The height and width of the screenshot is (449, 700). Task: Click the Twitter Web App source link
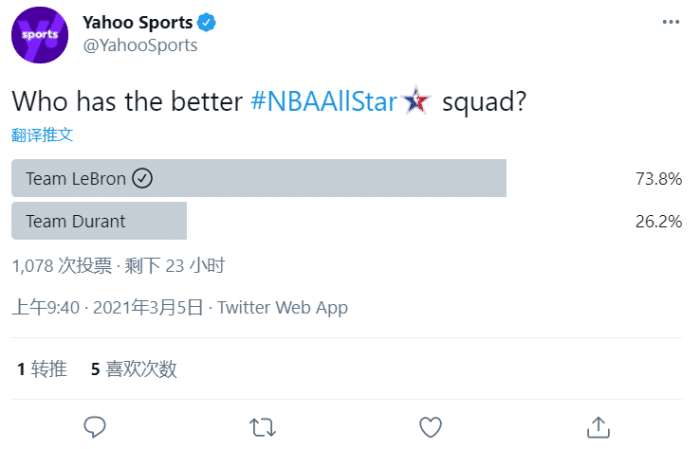tap(283, 307)
